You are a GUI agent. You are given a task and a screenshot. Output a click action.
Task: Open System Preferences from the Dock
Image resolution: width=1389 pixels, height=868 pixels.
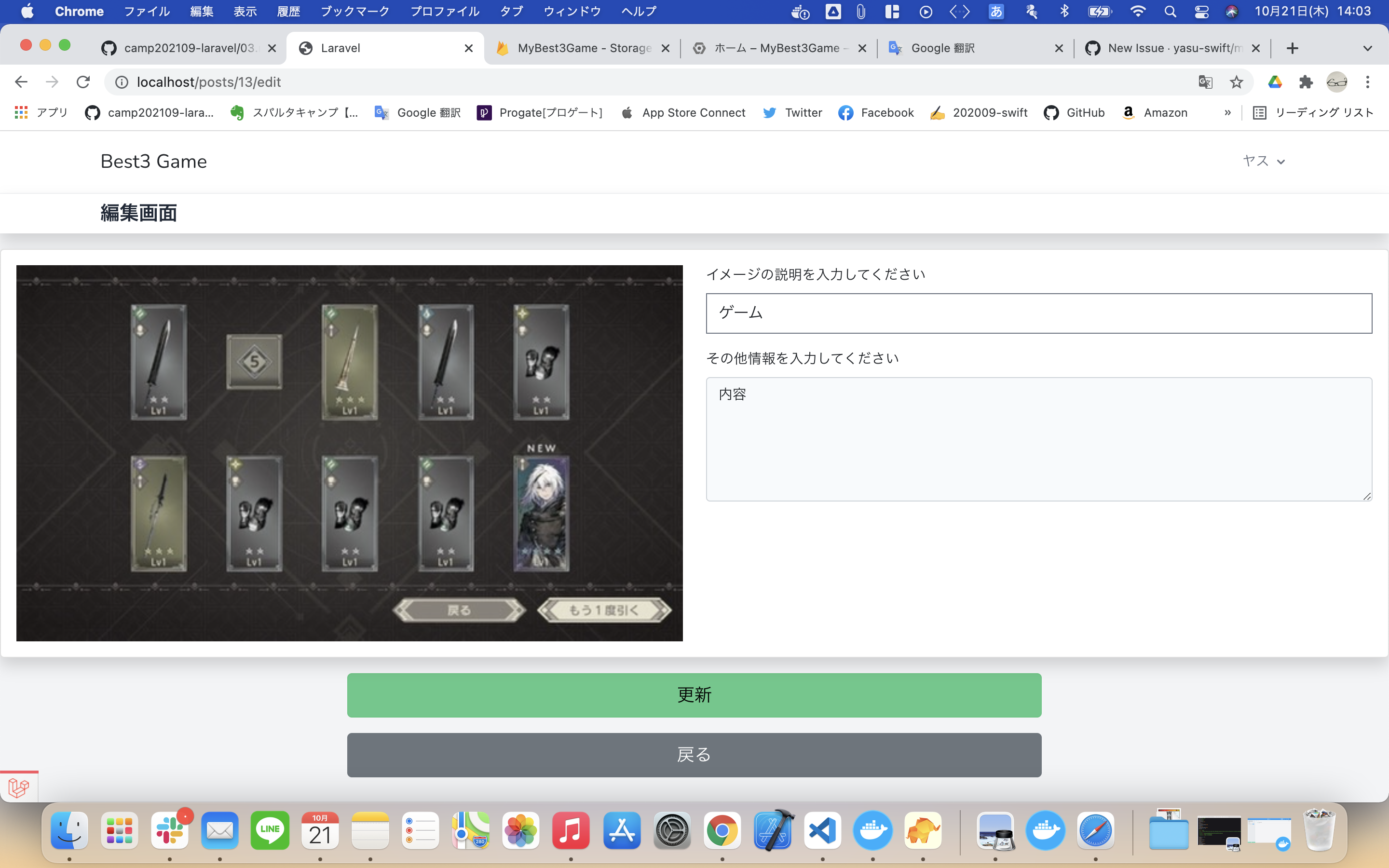672,830
